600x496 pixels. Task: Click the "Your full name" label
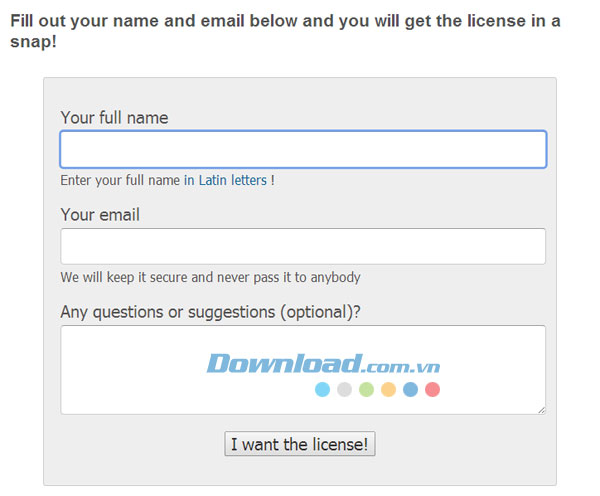click(x=114, y=118)
